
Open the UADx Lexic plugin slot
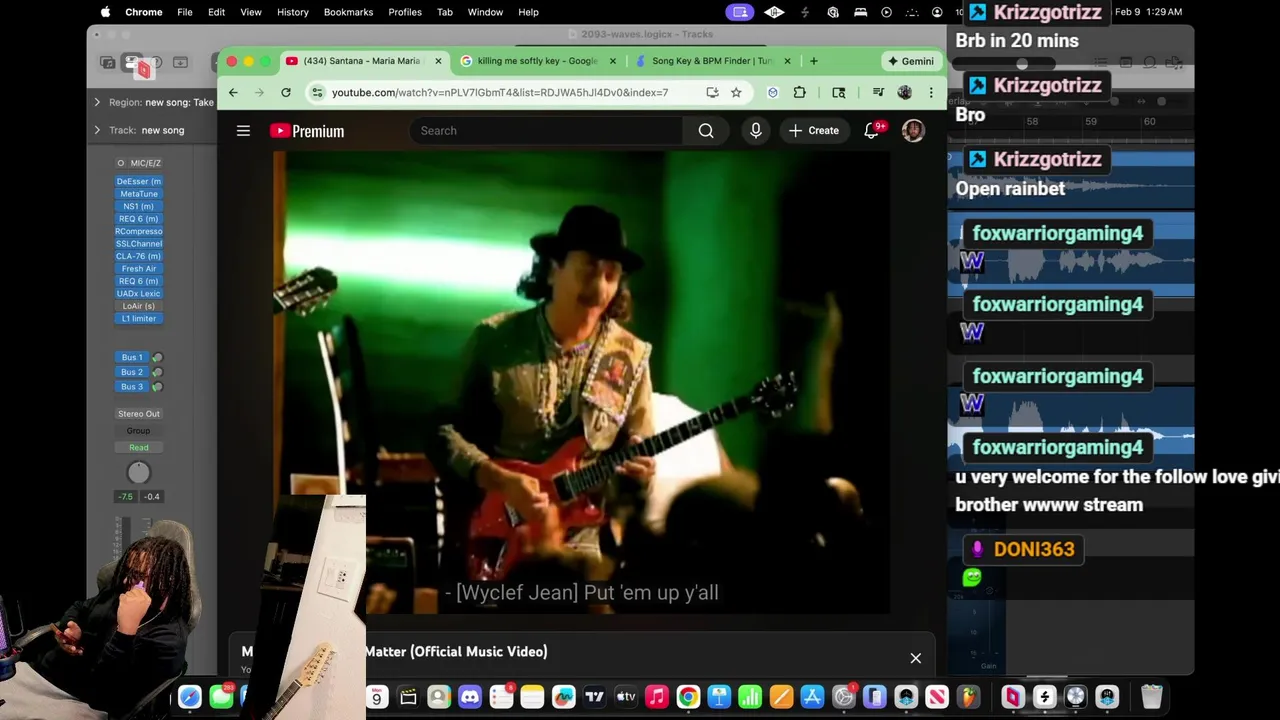click(139, 294)
